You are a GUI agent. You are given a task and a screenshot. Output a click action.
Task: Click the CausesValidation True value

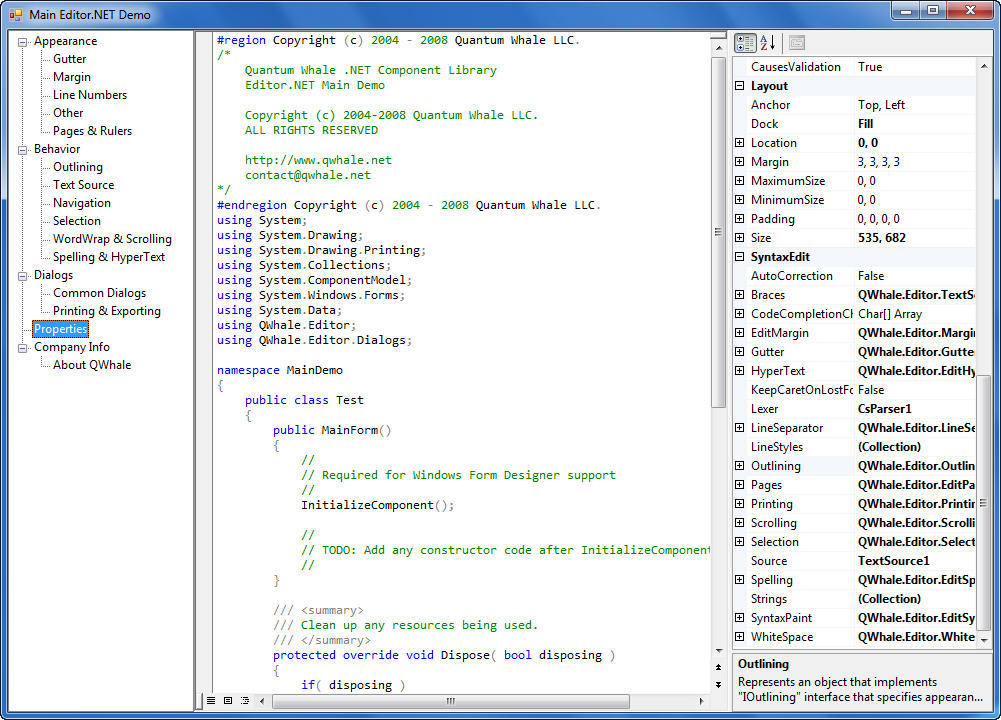click(869, 66)
